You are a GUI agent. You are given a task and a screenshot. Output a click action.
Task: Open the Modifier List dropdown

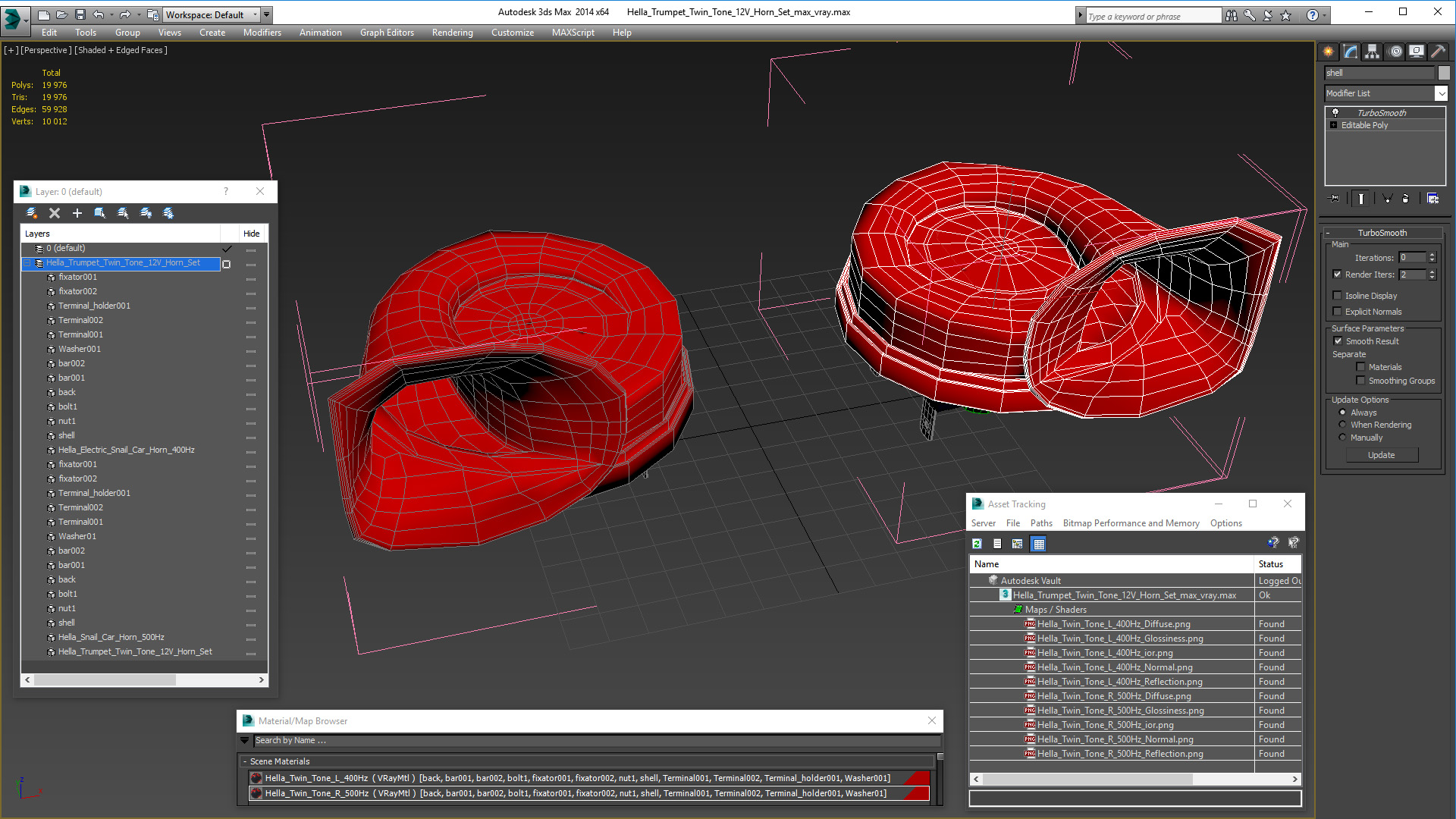point(1441,93)
